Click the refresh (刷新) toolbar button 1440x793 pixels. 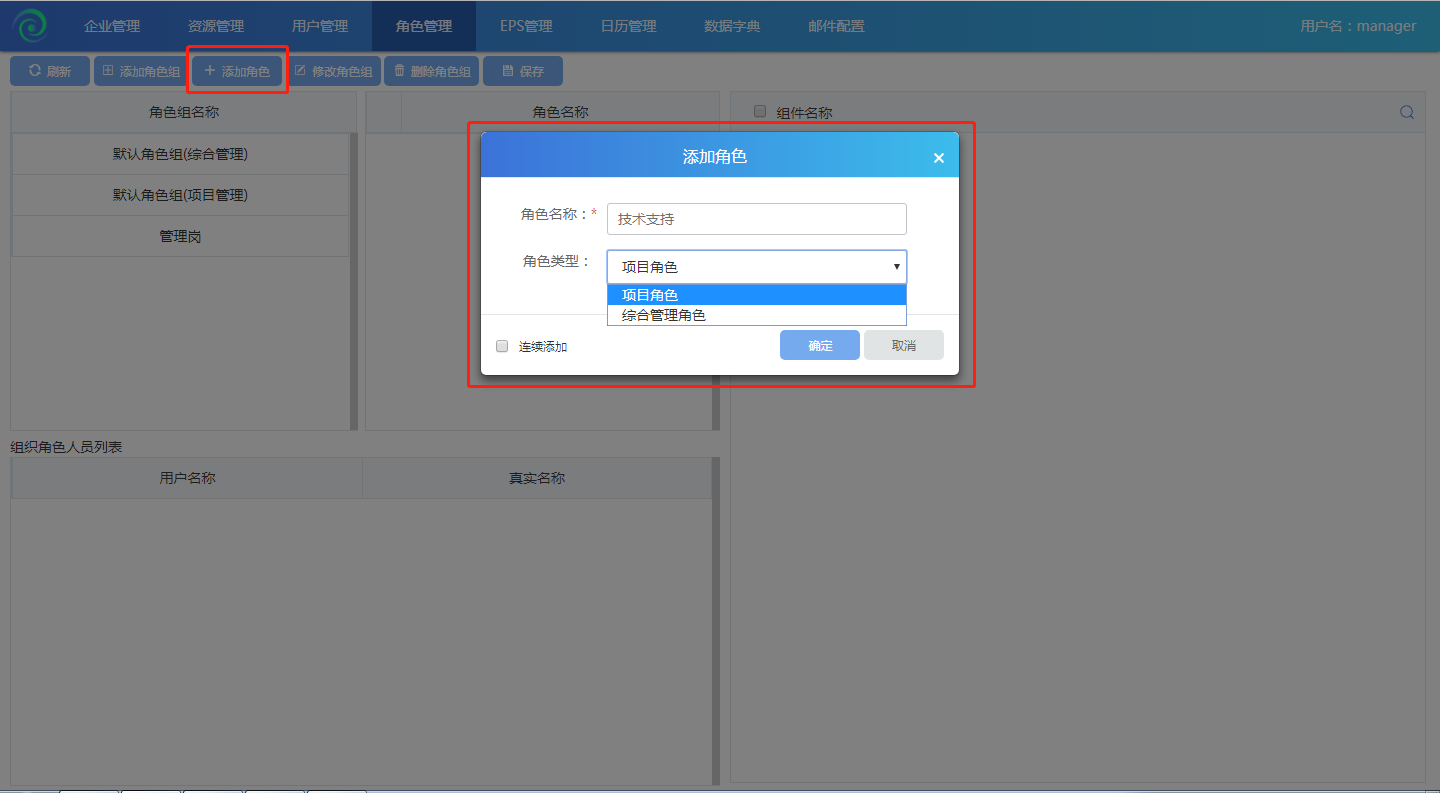coord(50,71)
